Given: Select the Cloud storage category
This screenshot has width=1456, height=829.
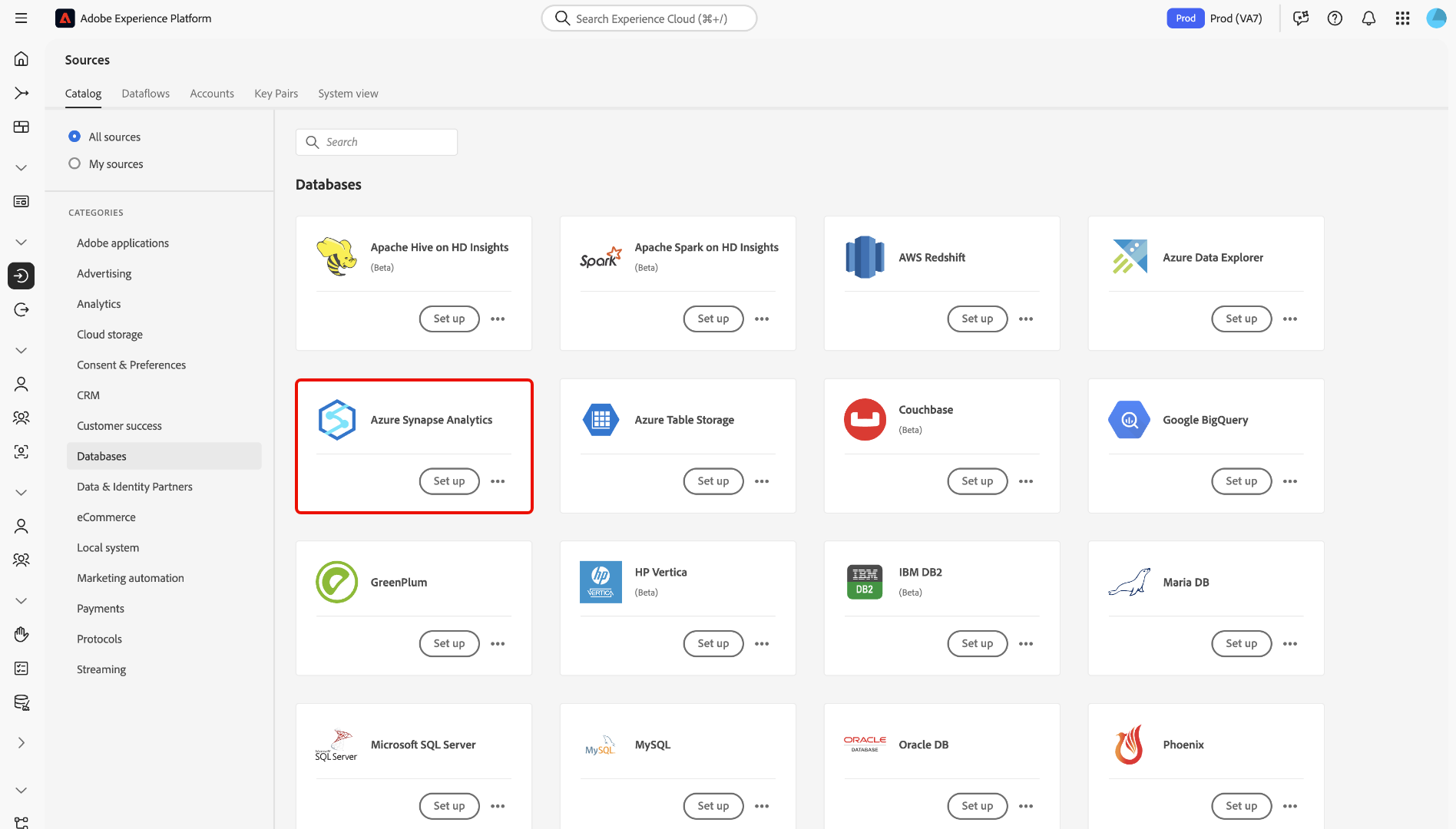Looking at the screenshot, I should click(x=110, y=335).
